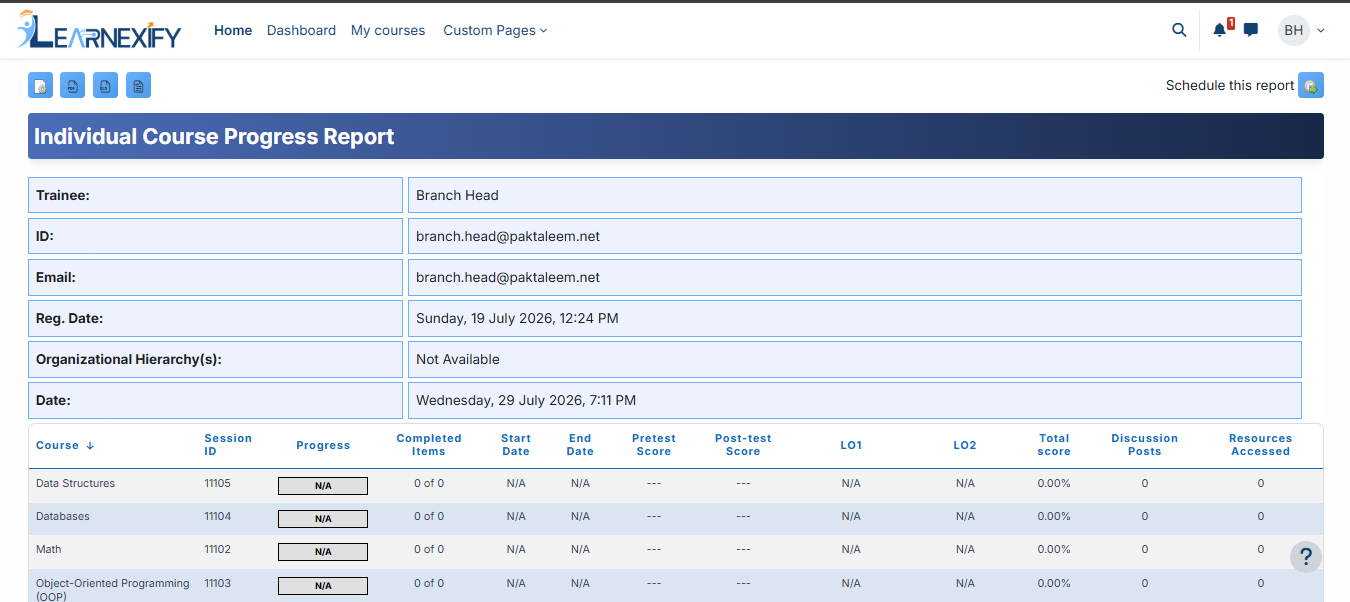Click the Learnexify logo
The width and height of the screenshot is (1350, 602).
[99, 30]
